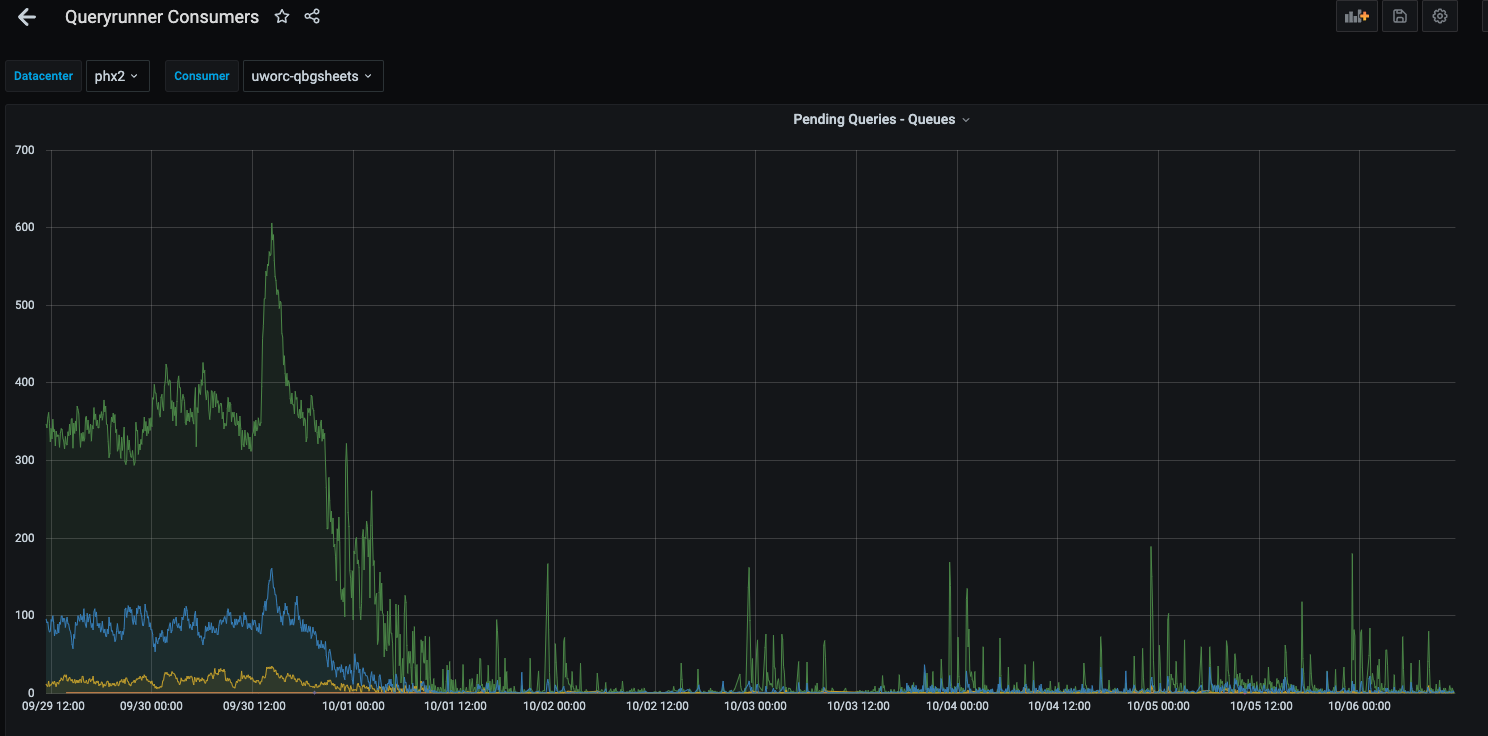
Task: Click the Consumer variable label
Action: coord(202,76)
